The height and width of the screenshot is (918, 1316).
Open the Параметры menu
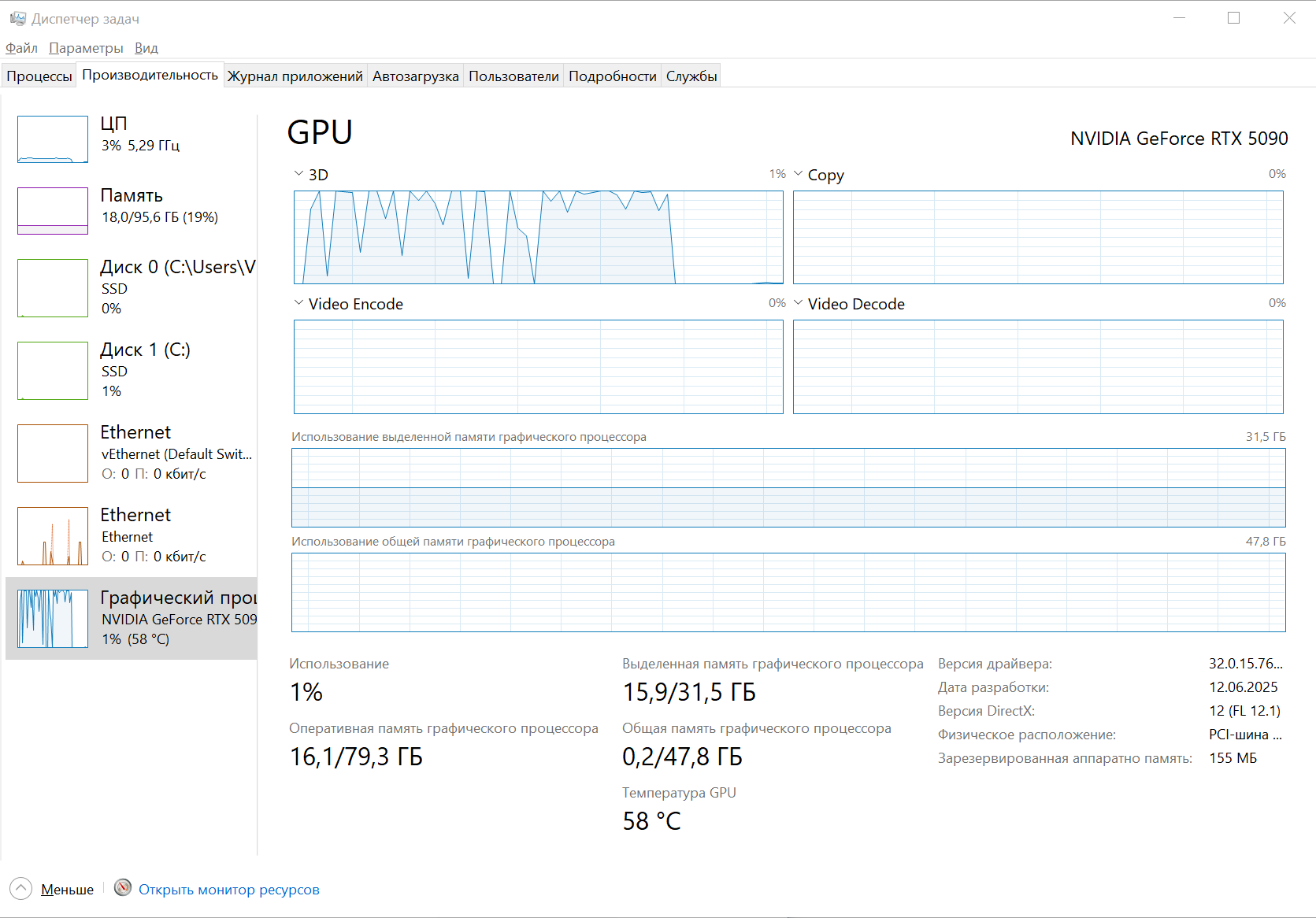click(86, 48)
